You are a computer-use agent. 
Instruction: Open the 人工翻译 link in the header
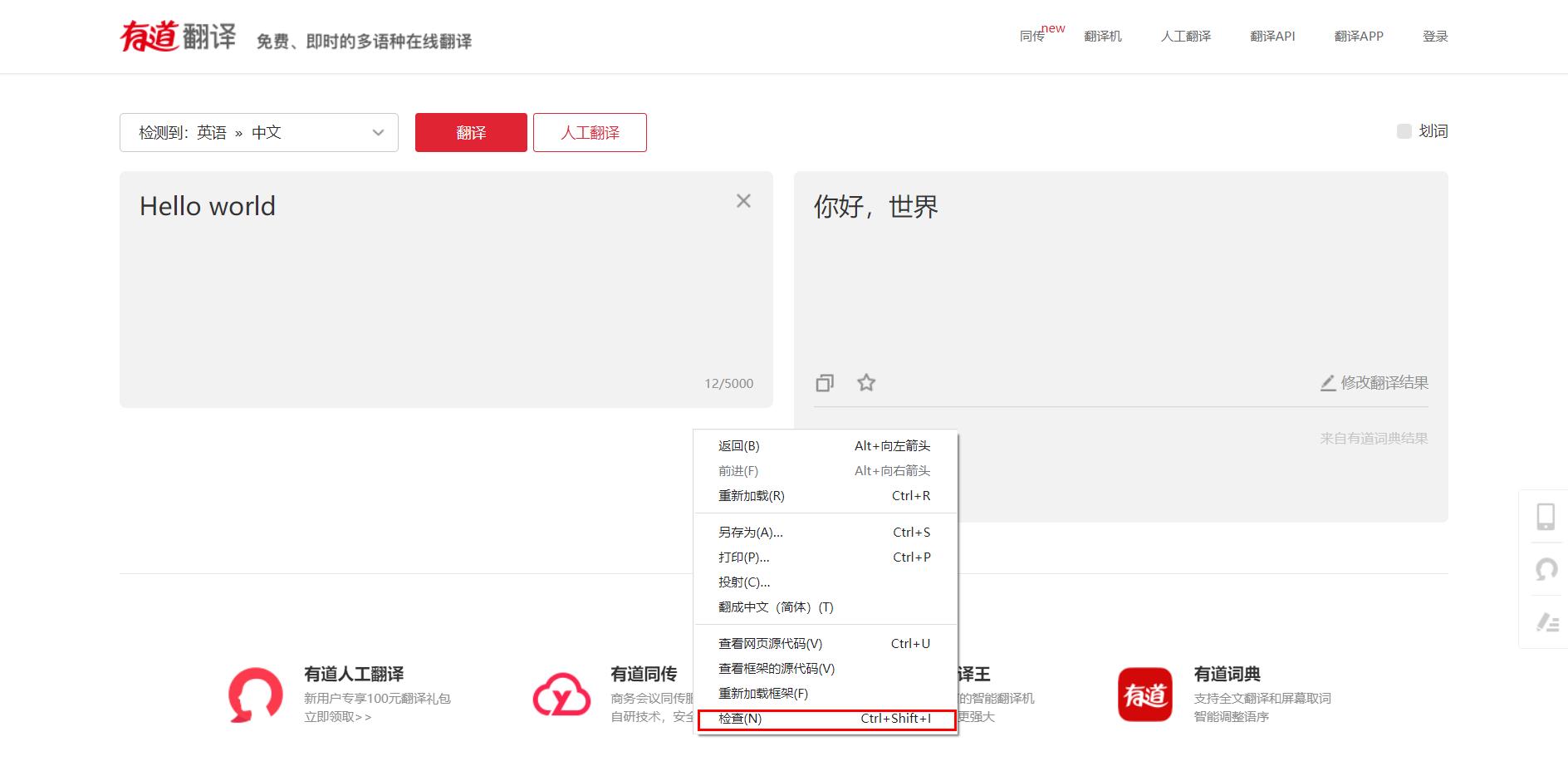click(1186, 37)
